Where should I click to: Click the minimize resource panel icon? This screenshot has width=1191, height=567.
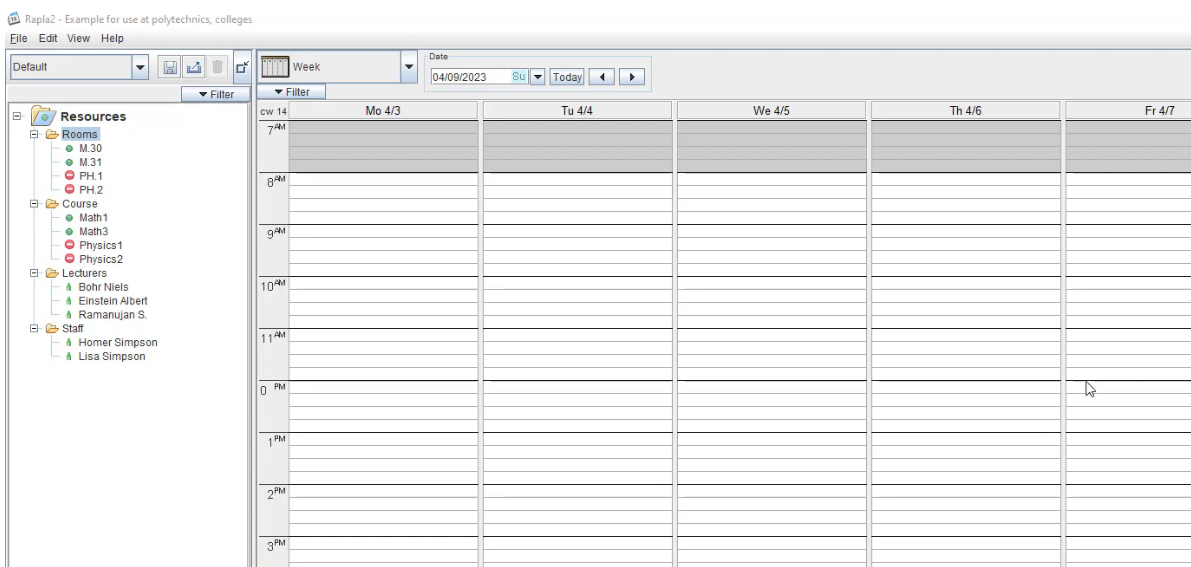coord(242,67)
